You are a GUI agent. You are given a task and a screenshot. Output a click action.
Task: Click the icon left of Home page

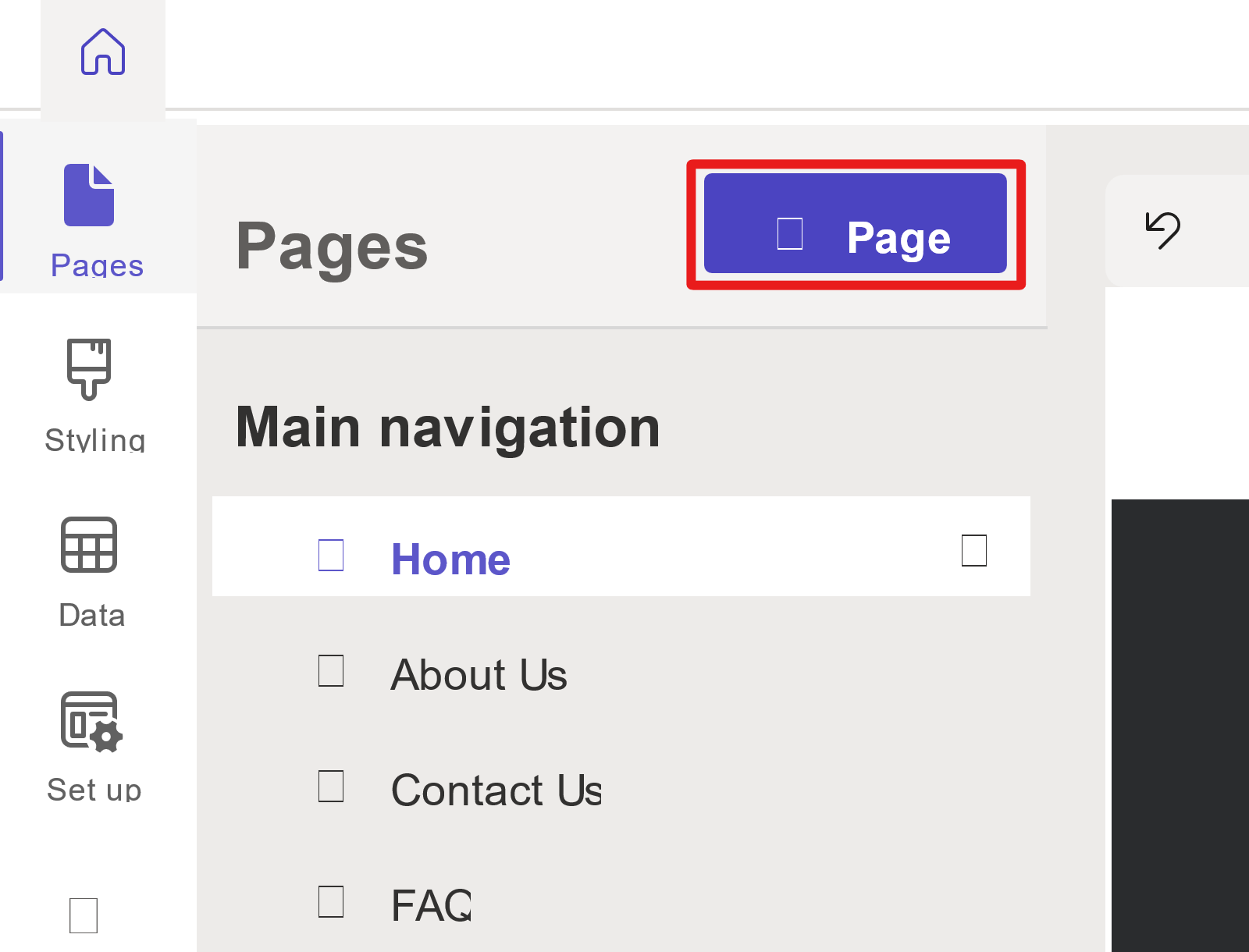coord(331,555)
